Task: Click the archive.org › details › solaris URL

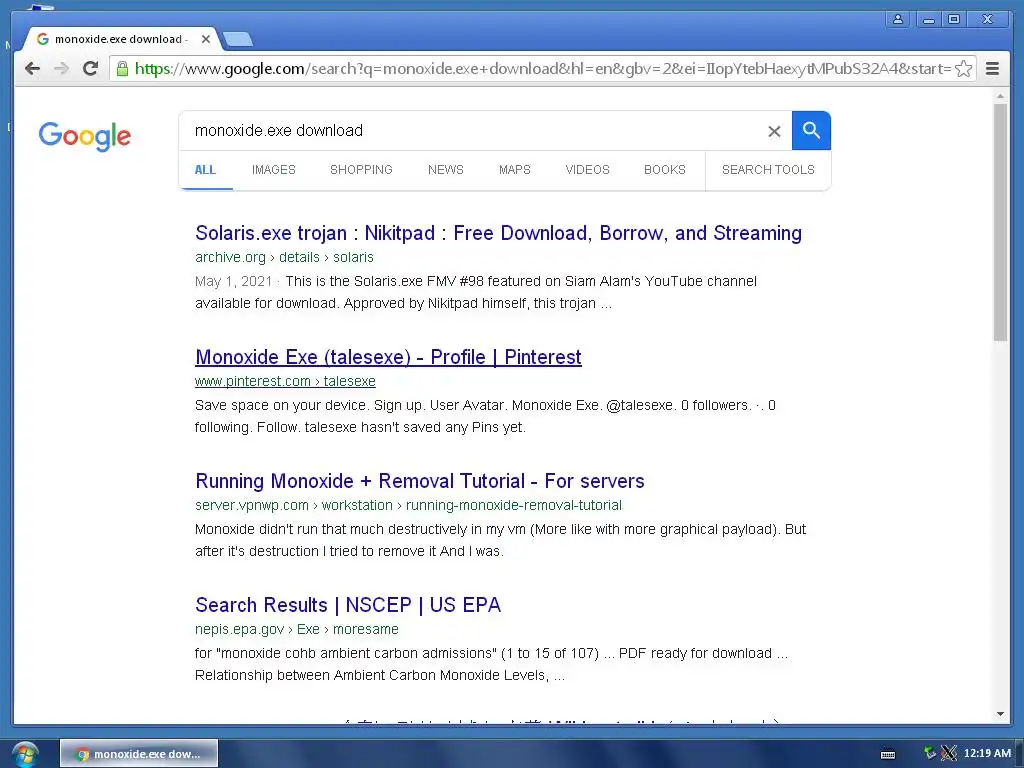Action: (x=284, y=257)
